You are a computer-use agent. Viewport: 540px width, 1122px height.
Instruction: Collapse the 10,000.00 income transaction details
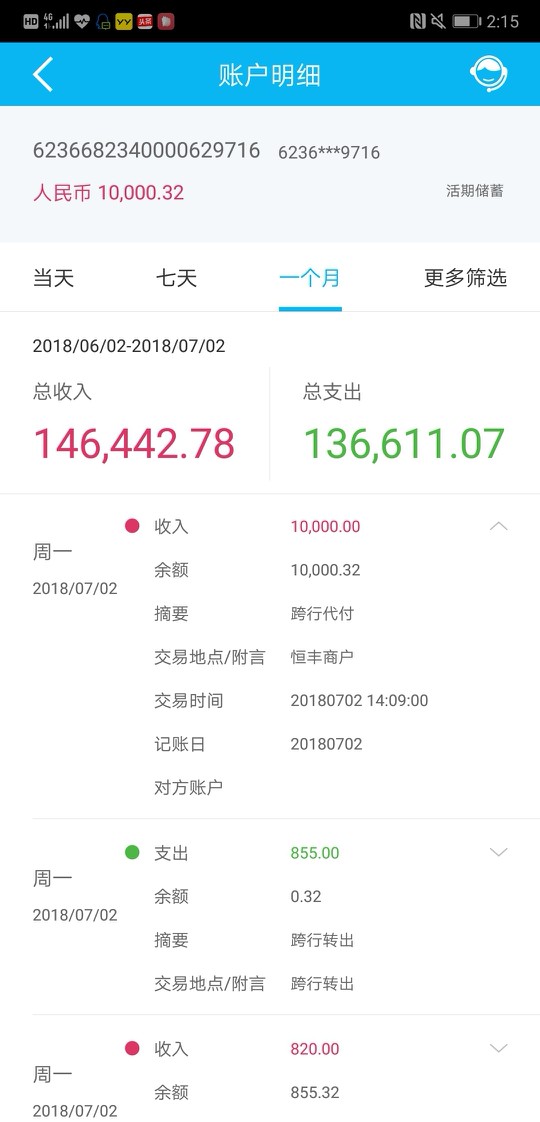pos(499,527)
